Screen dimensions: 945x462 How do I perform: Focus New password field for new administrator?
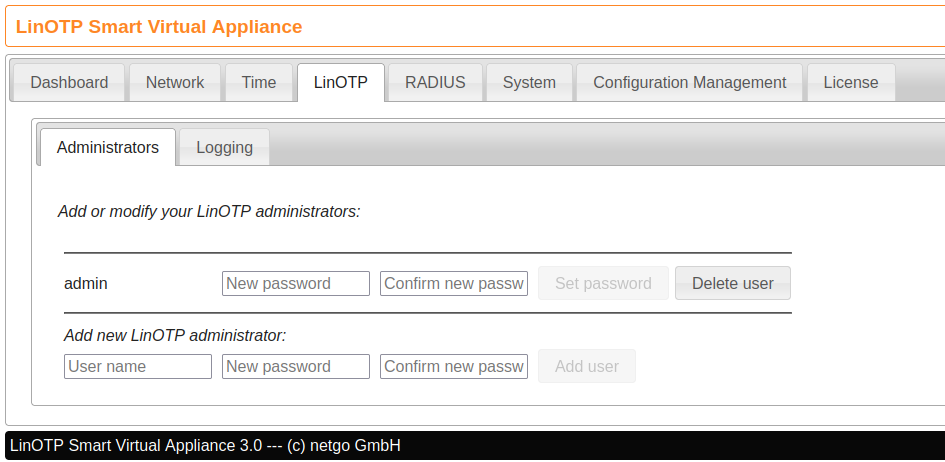[296, 367]
